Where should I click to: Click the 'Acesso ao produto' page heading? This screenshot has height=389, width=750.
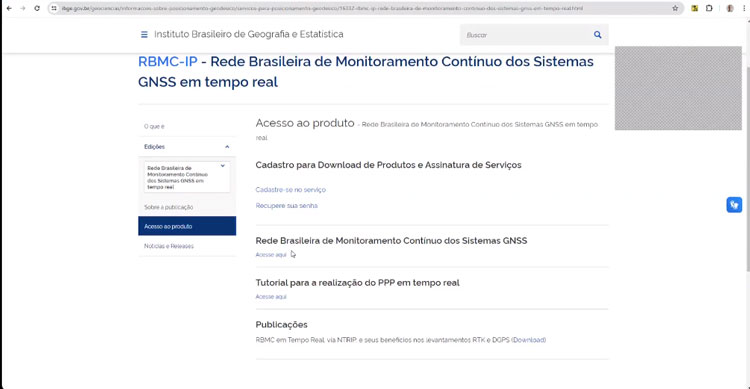(305, 123)
